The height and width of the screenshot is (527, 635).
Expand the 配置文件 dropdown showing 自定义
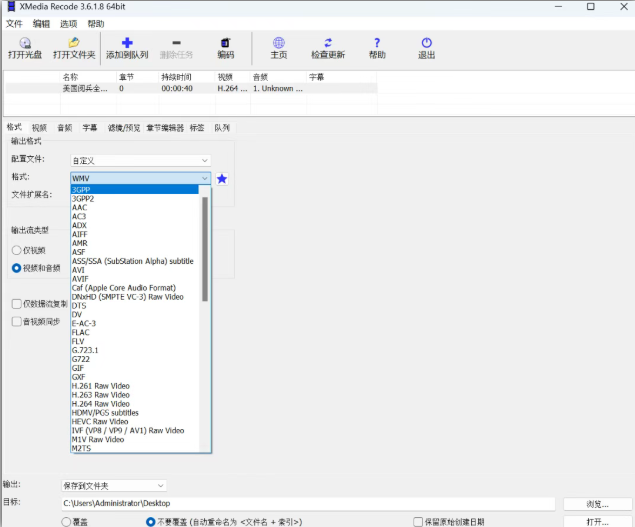(x=140, y=160)
